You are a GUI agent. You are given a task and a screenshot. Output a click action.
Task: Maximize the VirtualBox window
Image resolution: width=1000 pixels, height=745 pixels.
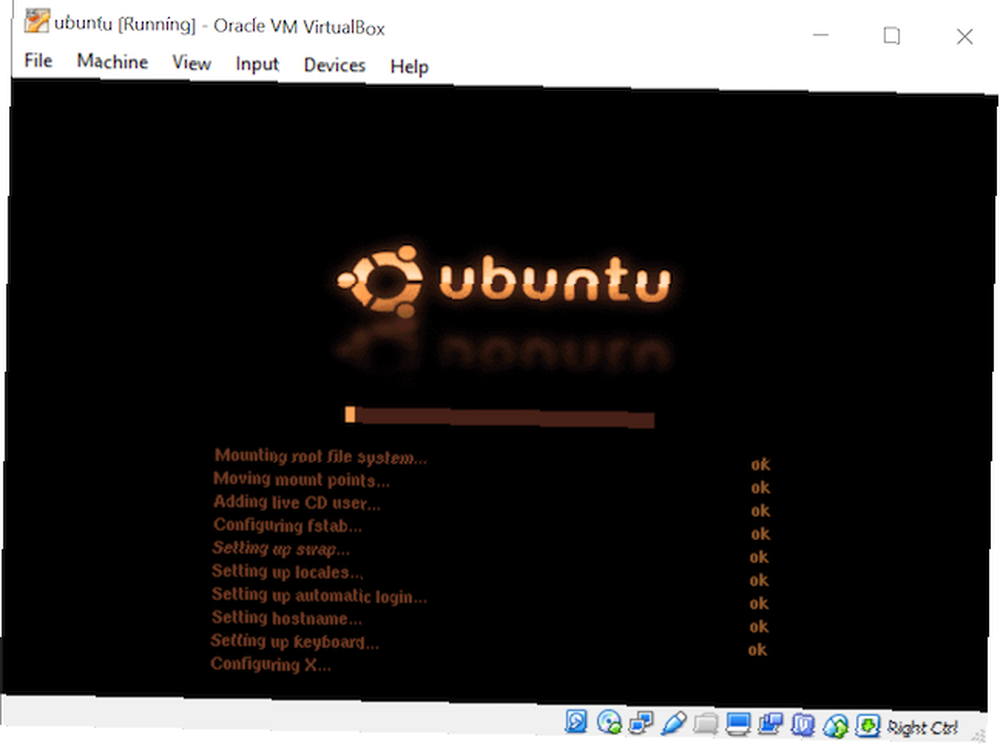(892, 36)
